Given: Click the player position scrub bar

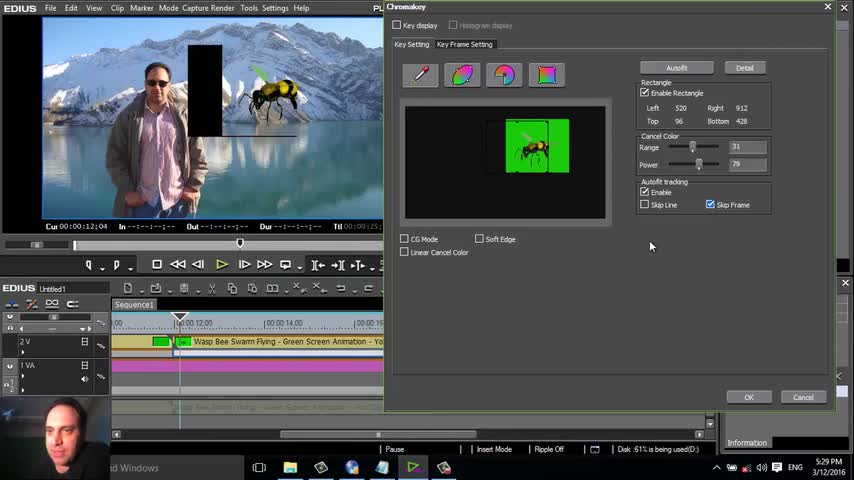Looking at the screenshot, I should [x=229, y=245].
